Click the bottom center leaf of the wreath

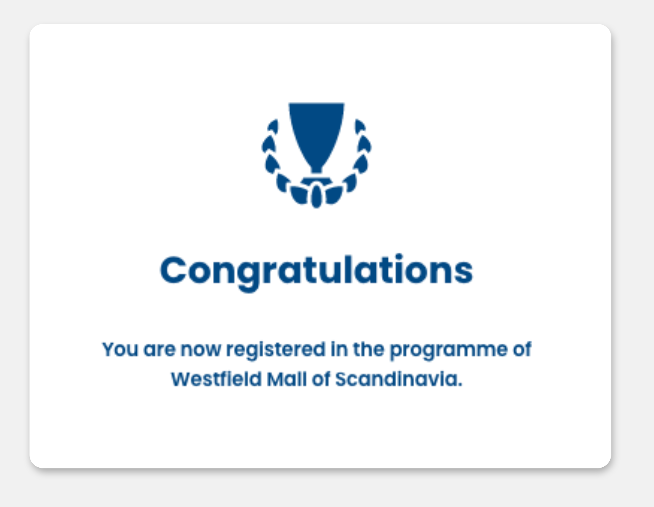(316, 196)
